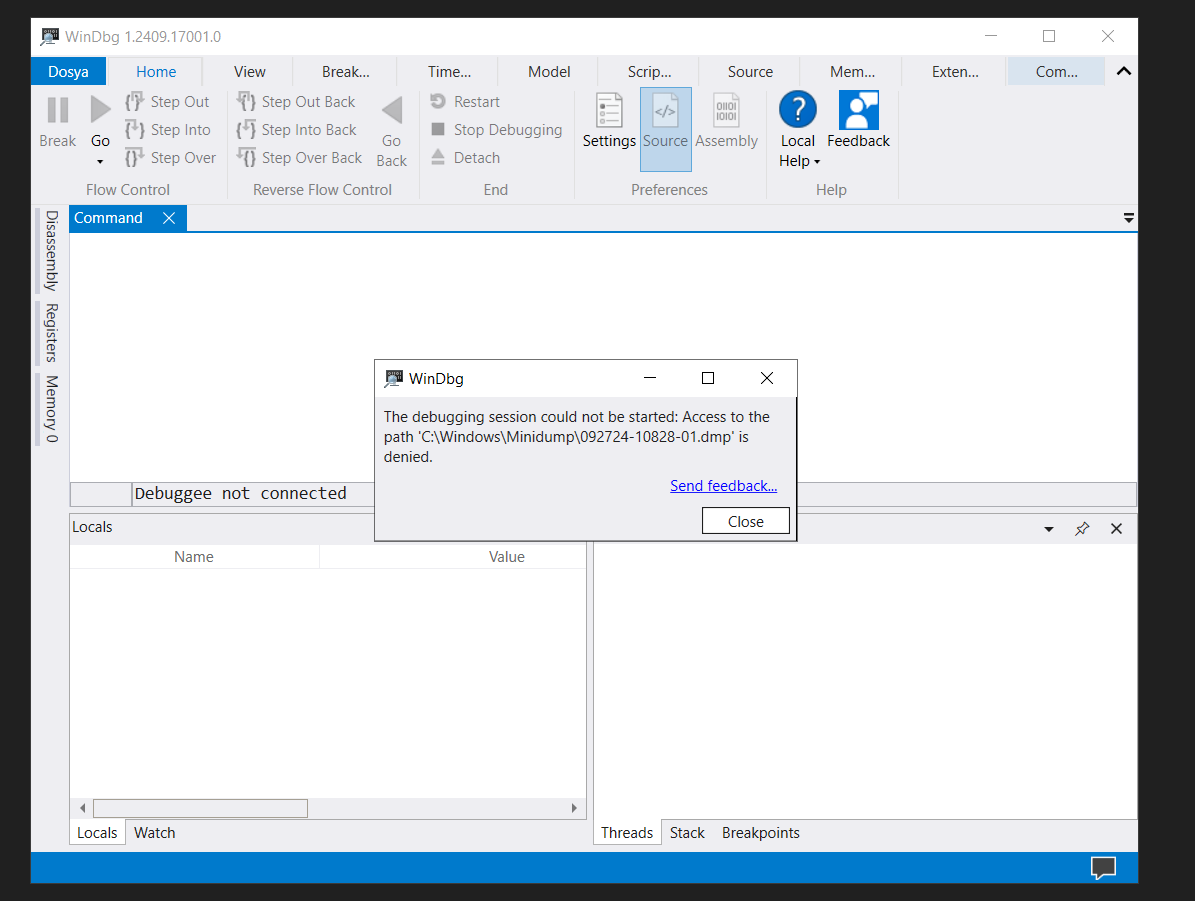This screenshot has width=1195, height=901.
Task: Click the Go play icon
Action: pos(100,110)
